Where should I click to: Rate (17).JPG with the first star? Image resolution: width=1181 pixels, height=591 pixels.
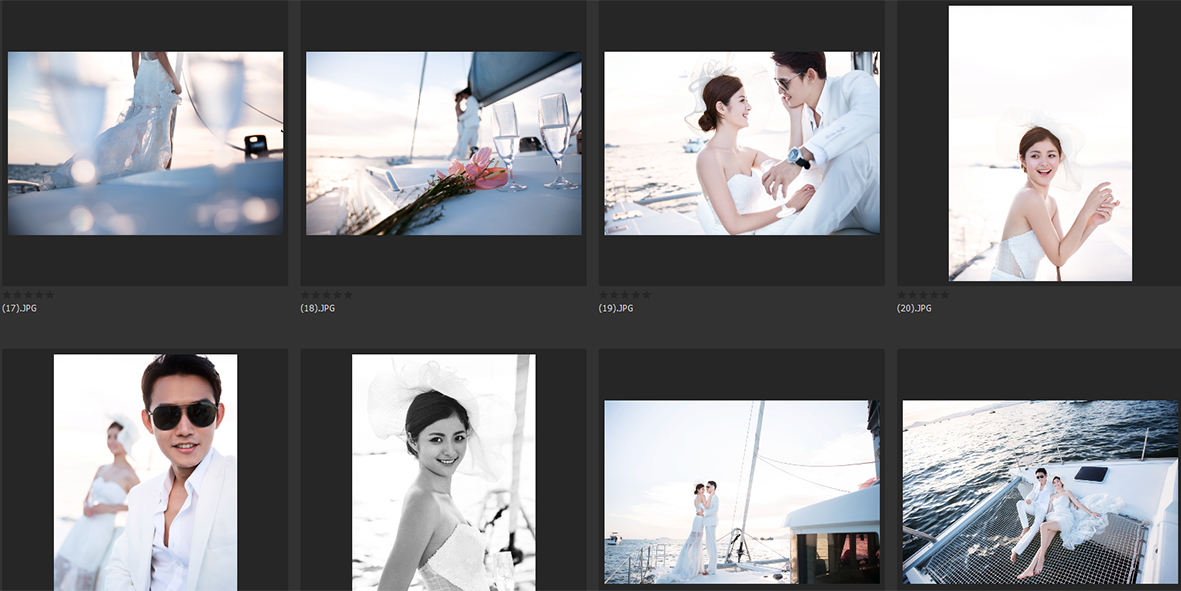coord(8,295)
